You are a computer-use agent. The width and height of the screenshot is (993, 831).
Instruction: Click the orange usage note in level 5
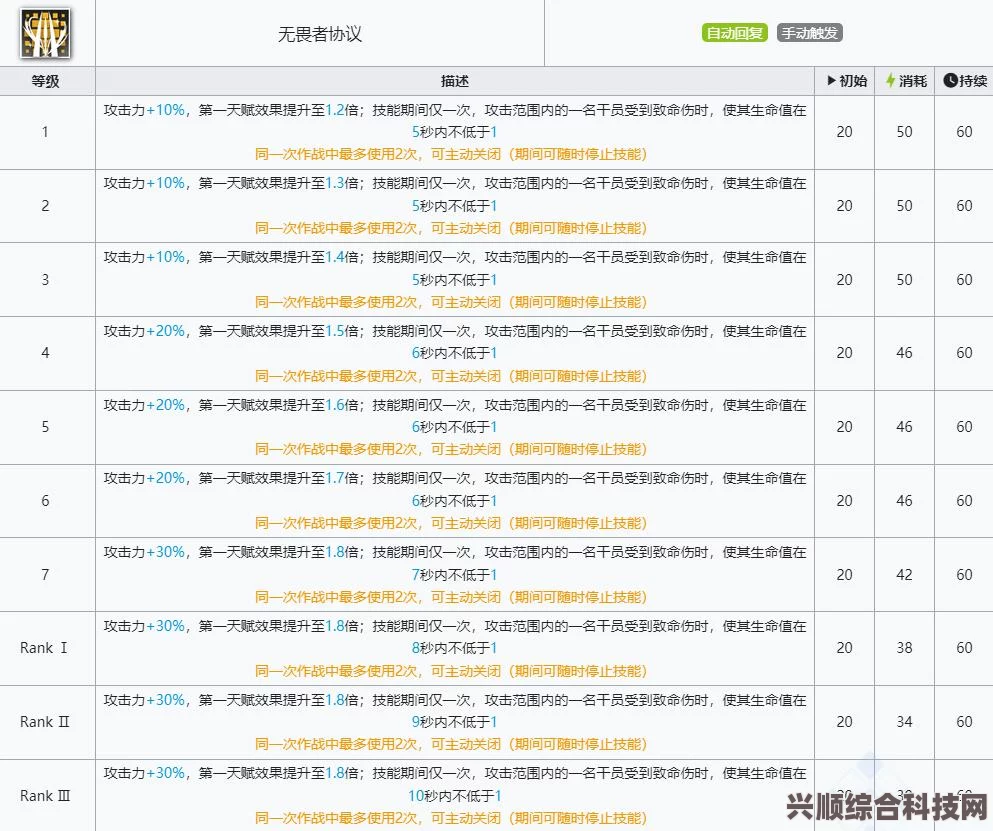(x=451, y=449)
